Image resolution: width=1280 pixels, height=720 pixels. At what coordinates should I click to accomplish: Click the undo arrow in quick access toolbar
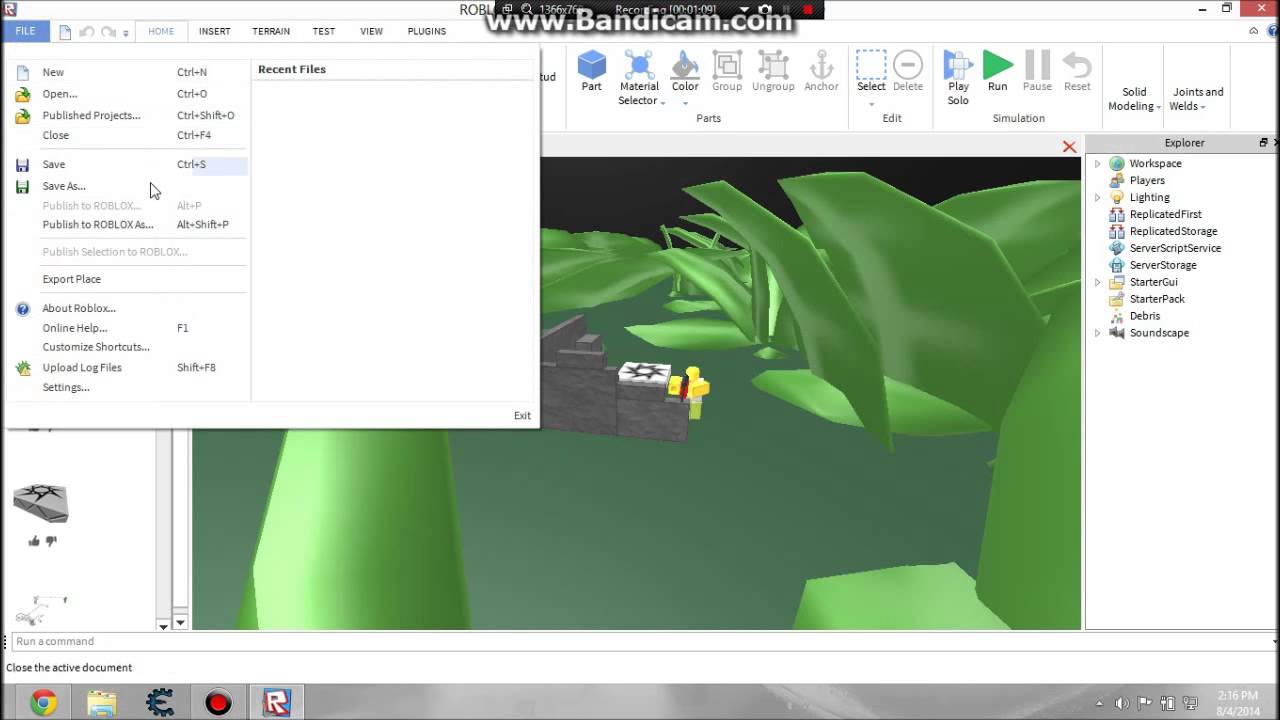(x=87, y=32)
